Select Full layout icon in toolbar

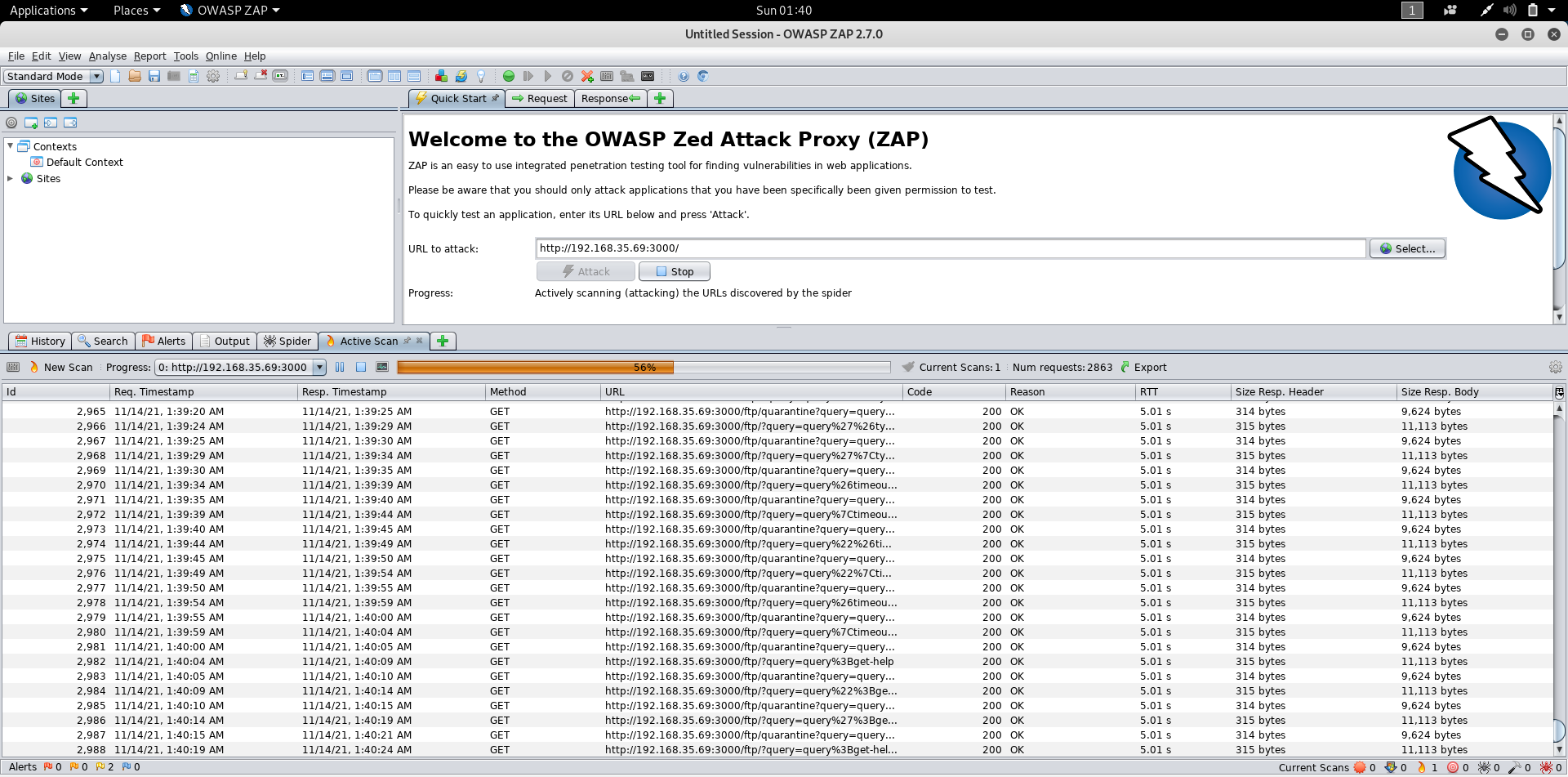point(347,76)
